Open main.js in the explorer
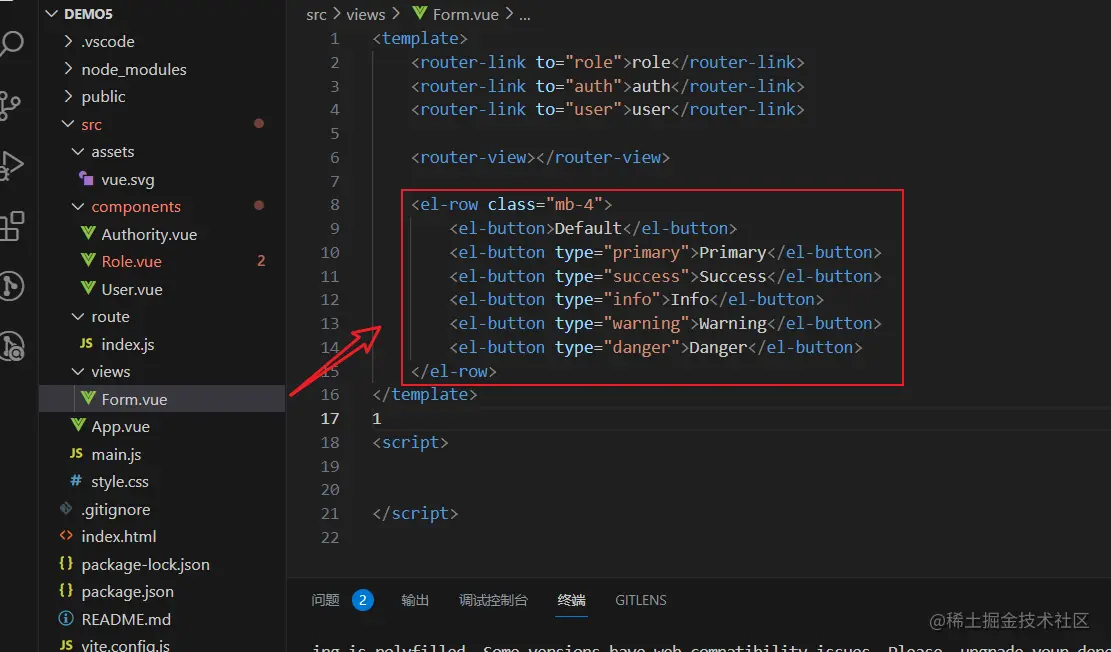The height and width of the screenshot is (652, 1111). [x=115, y=454]
